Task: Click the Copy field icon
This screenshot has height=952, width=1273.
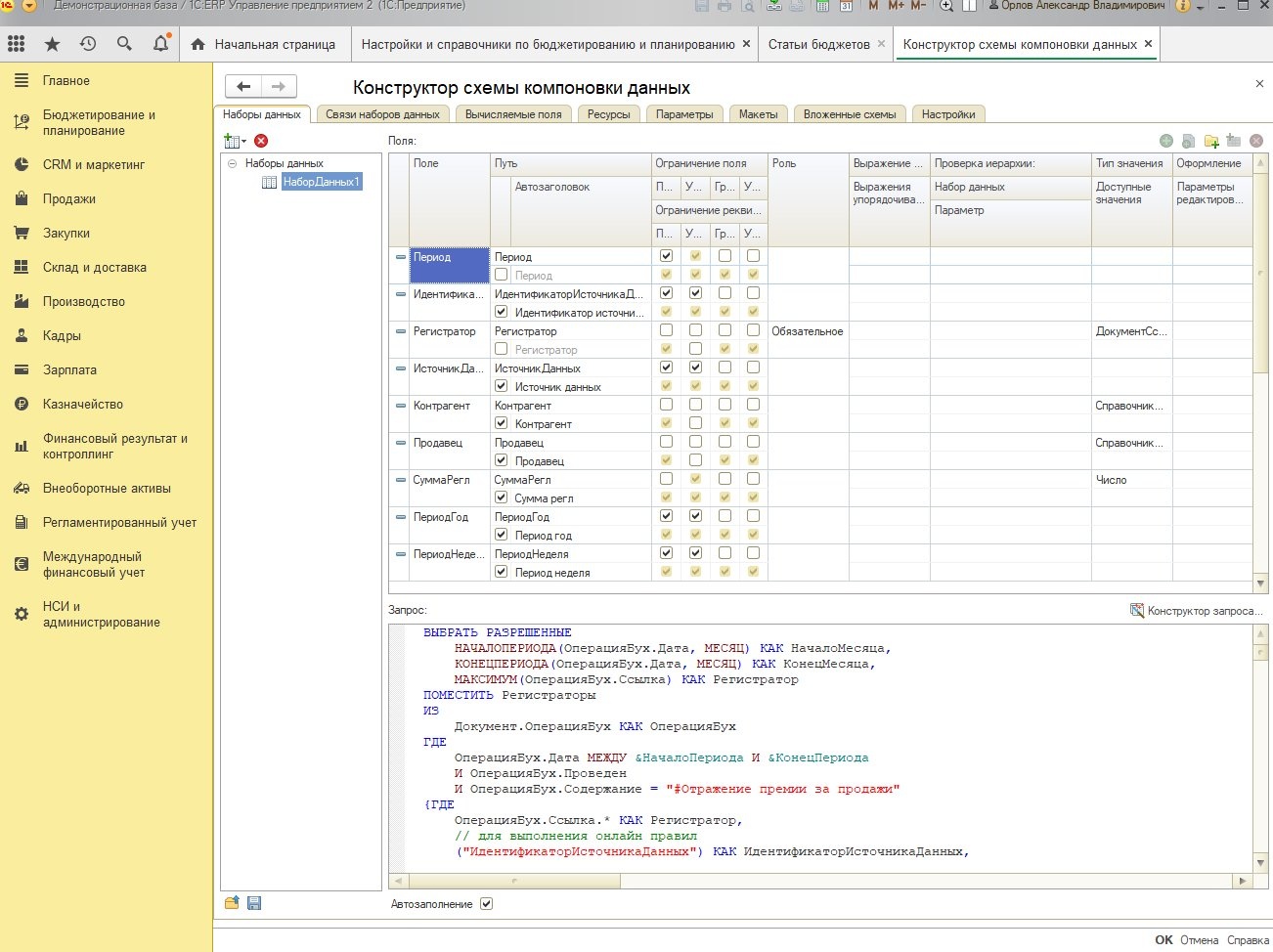Action: (x=1189, y=141)
